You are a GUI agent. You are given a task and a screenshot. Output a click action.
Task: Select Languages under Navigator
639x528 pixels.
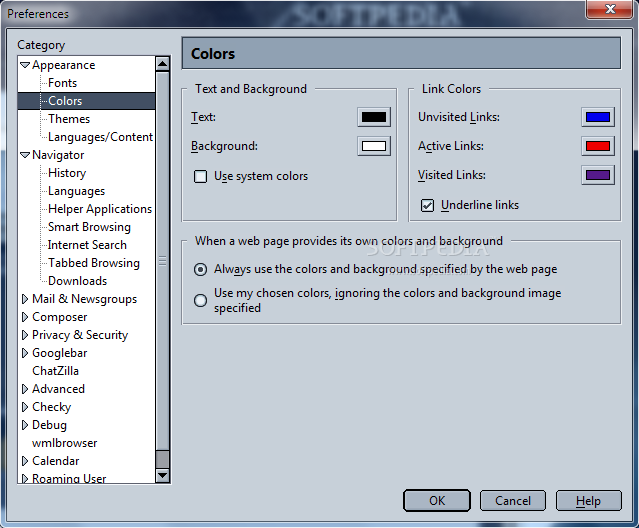76,191
